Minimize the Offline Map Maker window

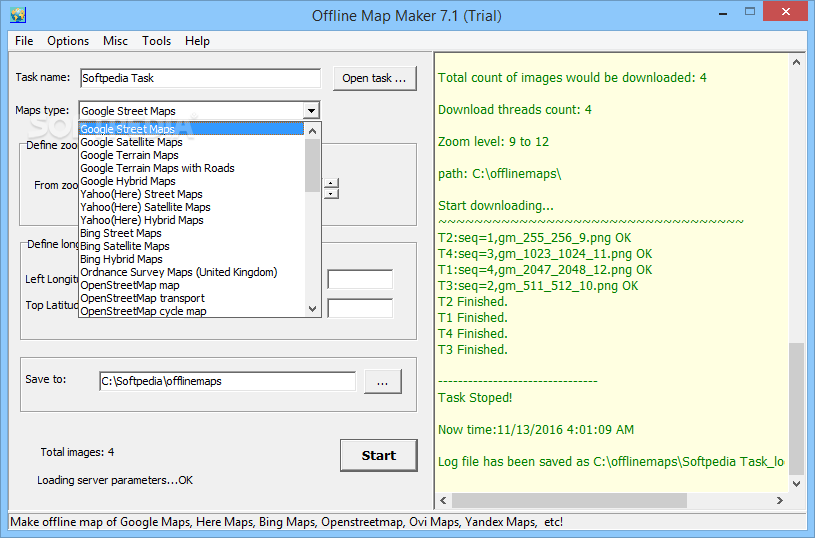pyautogui.click(x=722, y=13)
